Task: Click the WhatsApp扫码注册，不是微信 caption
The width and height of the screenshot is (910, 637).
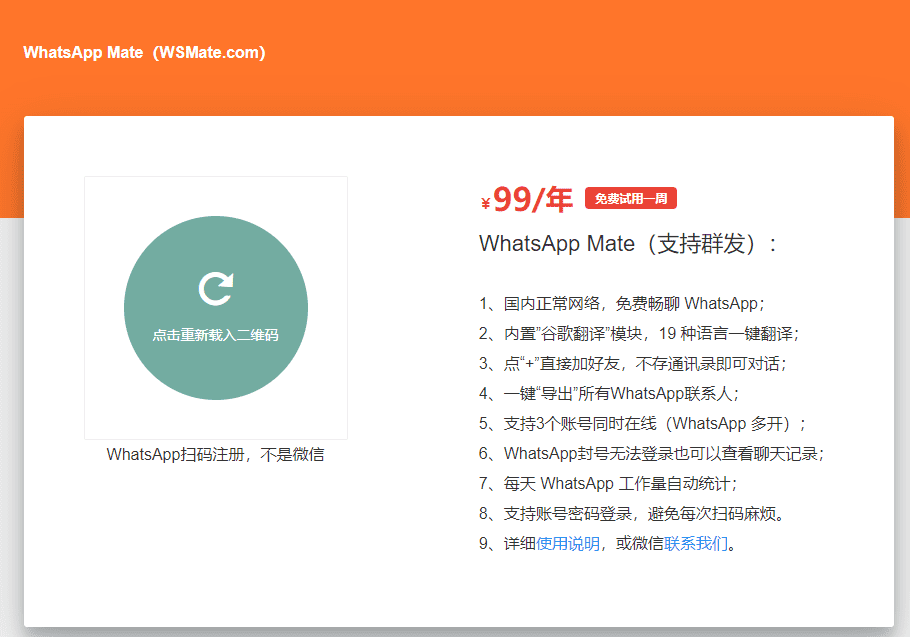Action: pyautogui.click(x=215, y=455)
